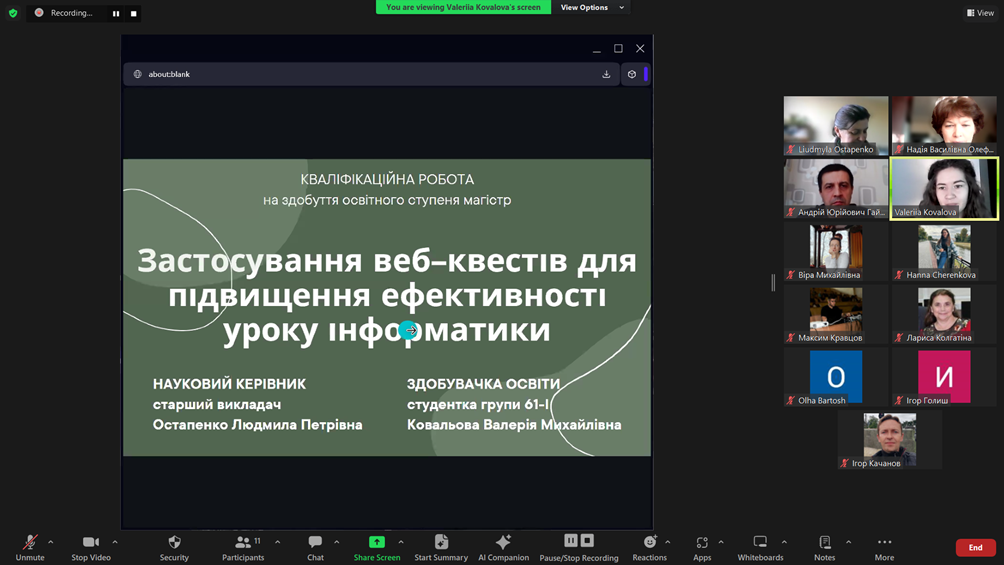Select Liudmyla Ostapenko video tile
This screenshot has width=1004, height=565.
[836, 126]
